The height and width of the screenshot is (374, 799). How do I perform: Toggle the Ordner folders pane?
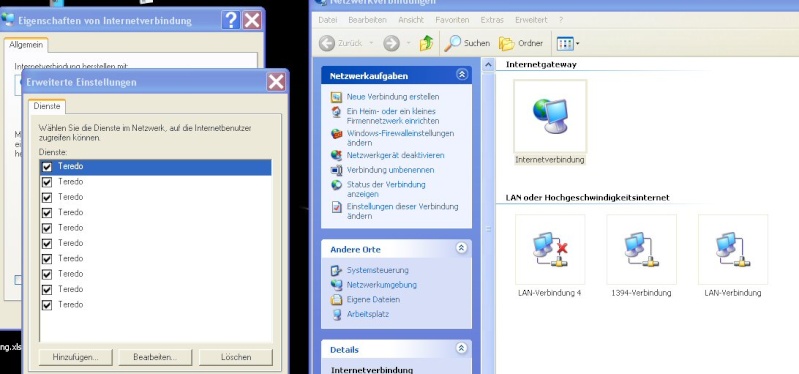pos(521,43)
